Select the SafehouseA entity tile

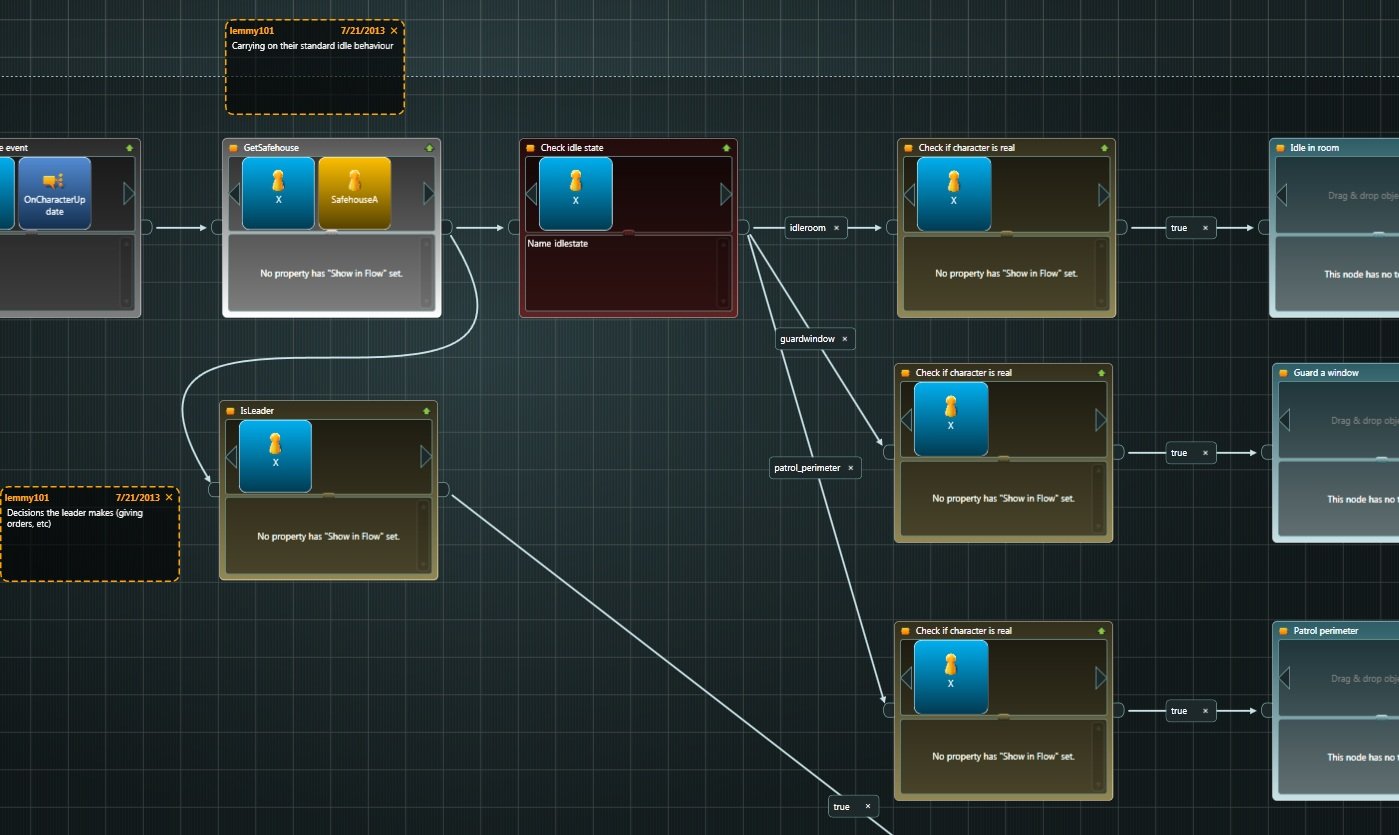click(x=354, y=193)
